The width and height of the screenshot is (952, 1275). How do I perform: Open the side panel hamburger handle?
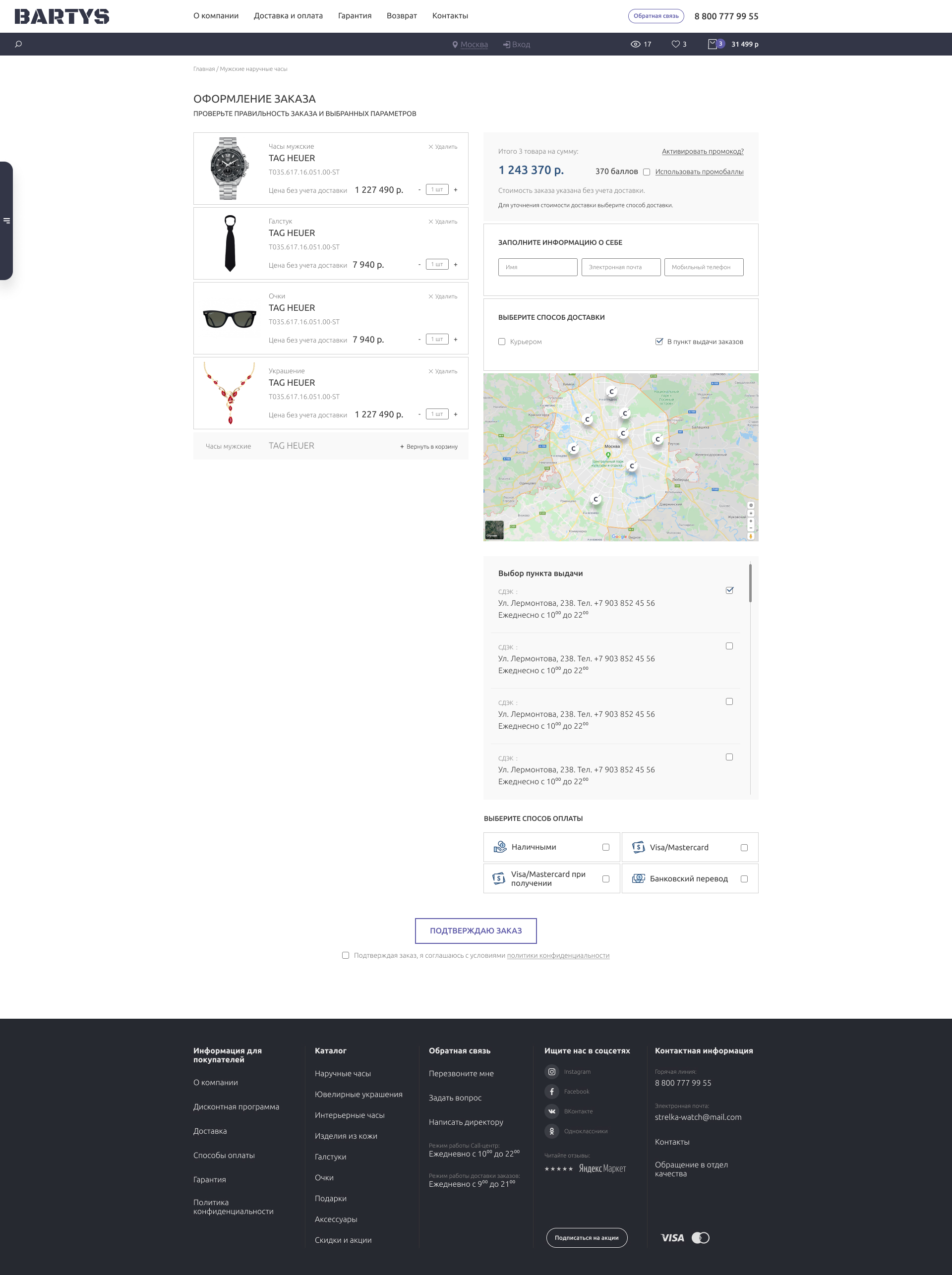tap(6, 221)
